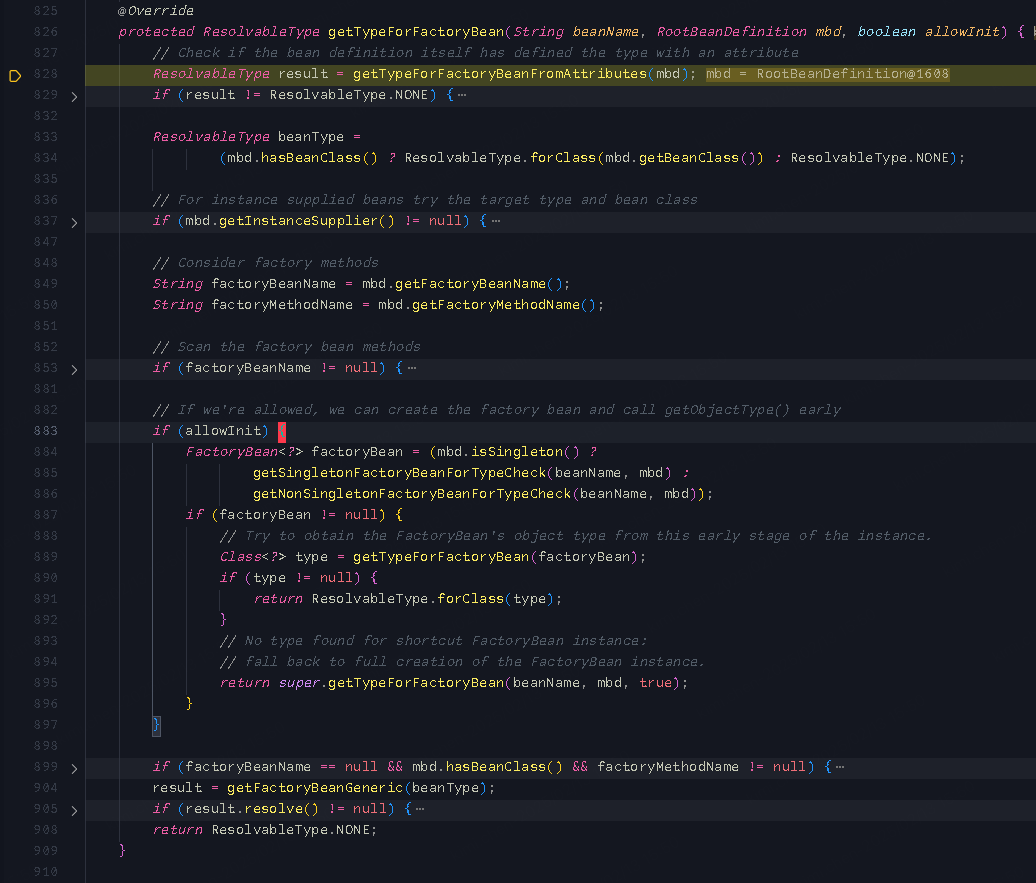Expand the folded block at line 829
This screenshot has width=1036, height=883.
pos(74,96)
